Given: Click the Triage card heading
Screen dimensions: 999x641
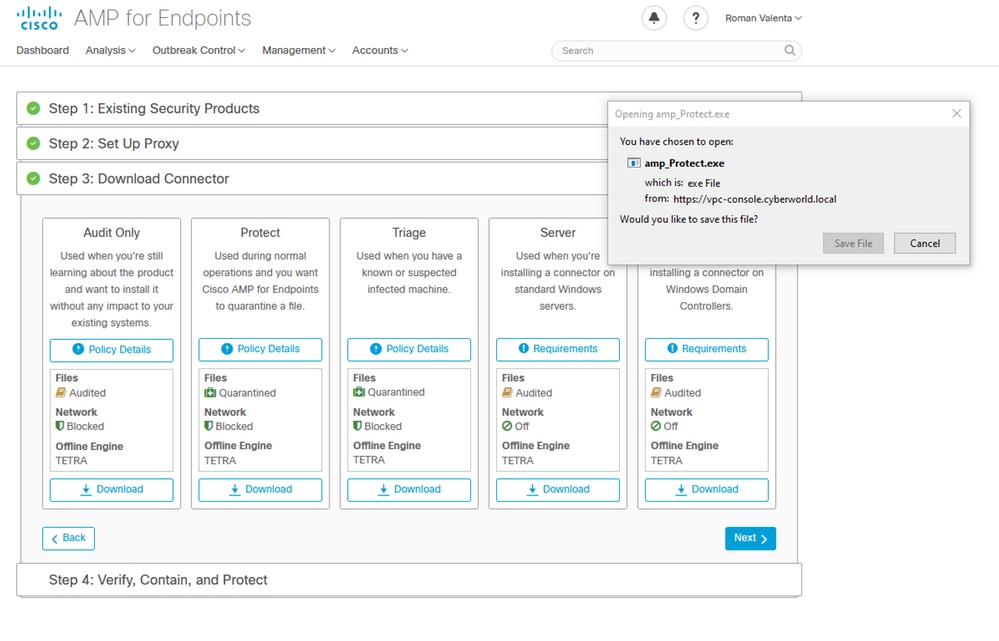Looking at the screenshot, I should tap(409, 233).
